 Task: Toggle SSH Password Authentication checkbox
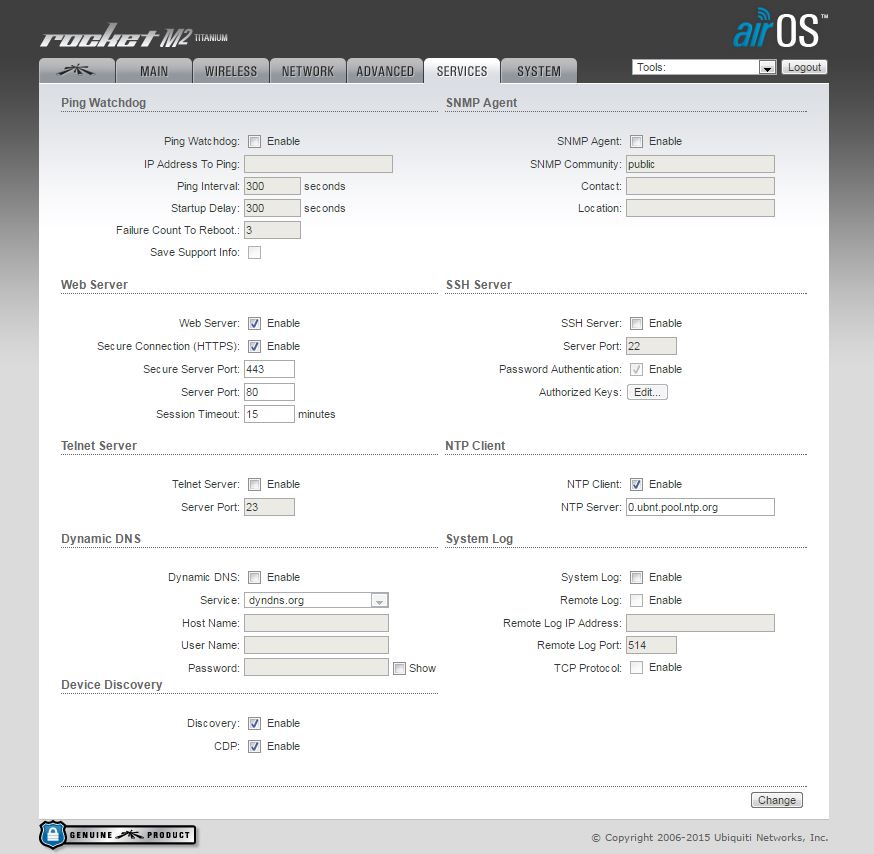tap(636, 369)
